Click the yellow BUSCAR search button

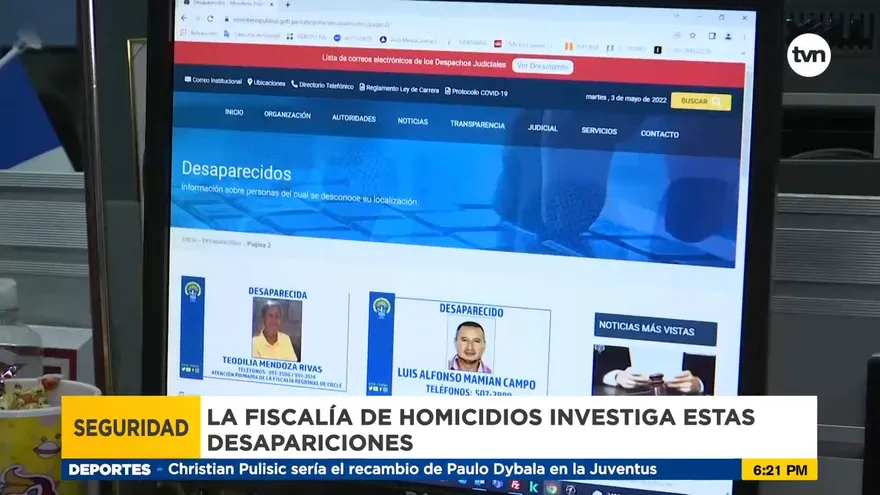point(700,102)
